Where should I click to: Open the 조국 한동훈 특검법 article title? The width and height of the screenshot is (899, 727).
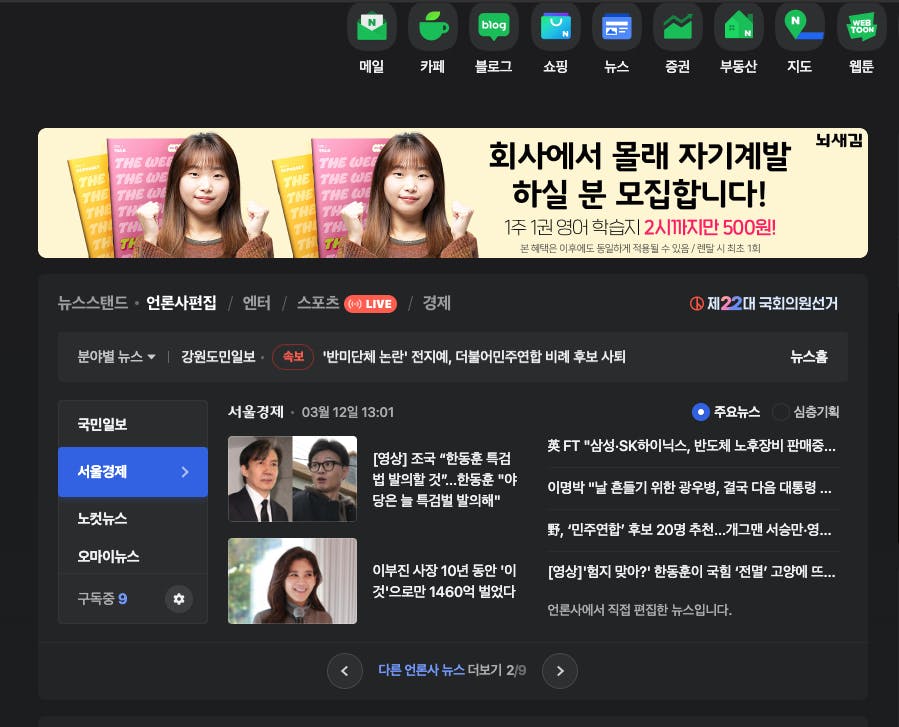(x=445, y=479)
